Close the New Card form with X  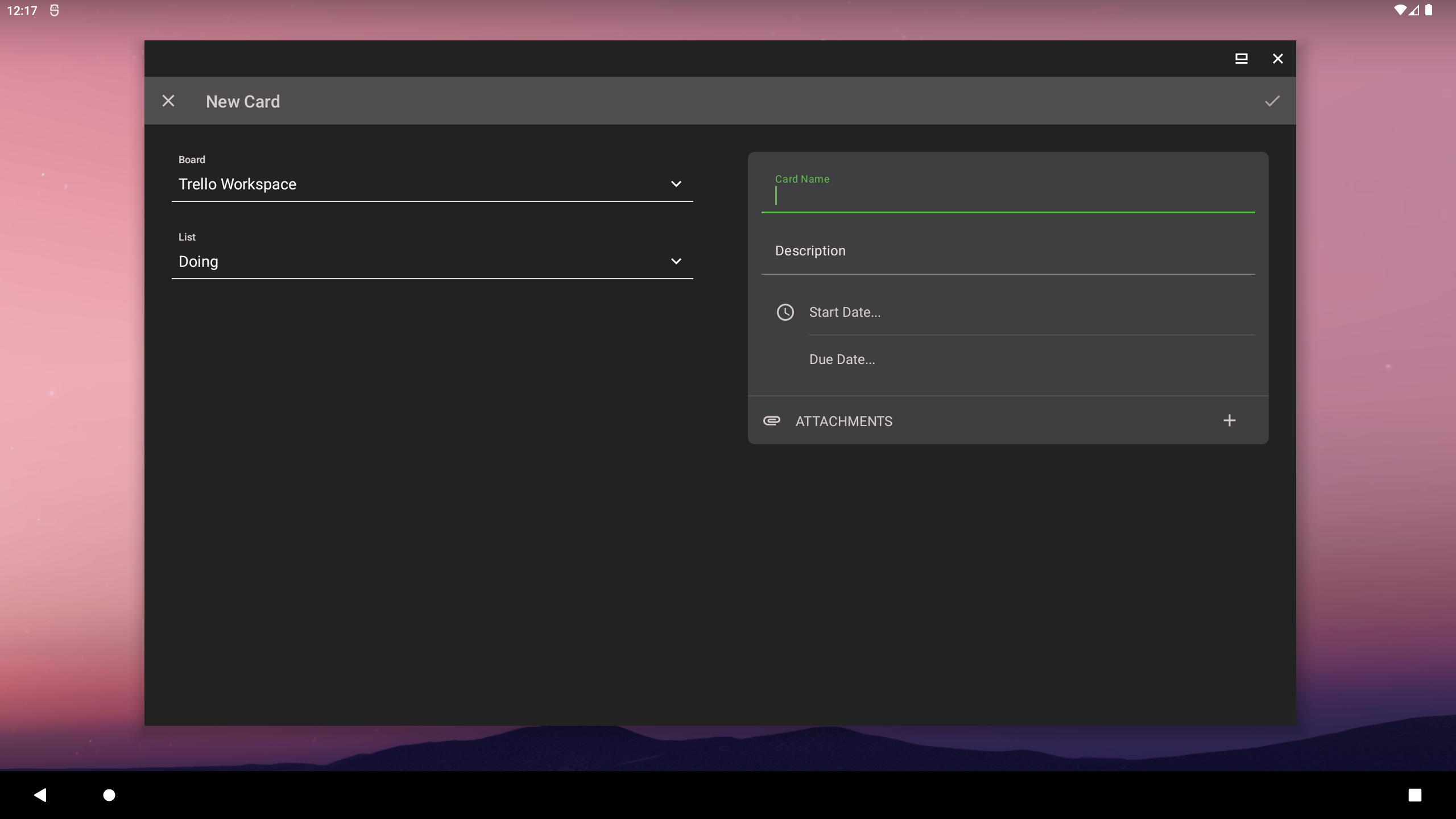point(168,101)
